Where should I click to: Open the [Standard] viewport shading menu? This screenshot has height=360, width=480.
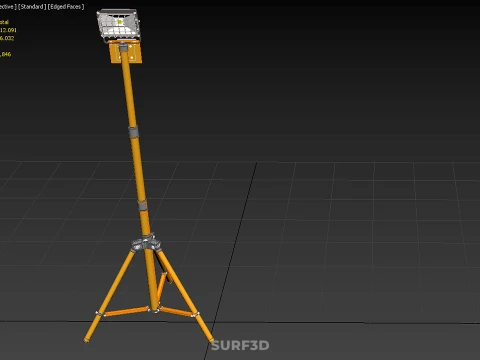coord(32,6)
